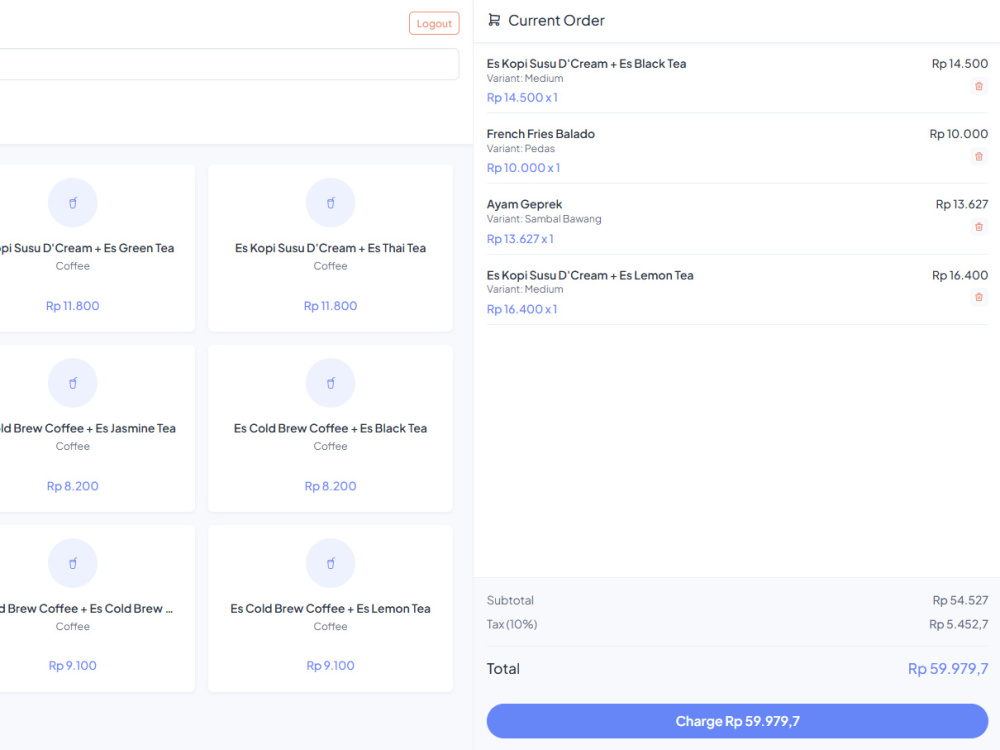
Task: Charge Rp 59.979,7 for the order
Action: [x=737, y=721]
